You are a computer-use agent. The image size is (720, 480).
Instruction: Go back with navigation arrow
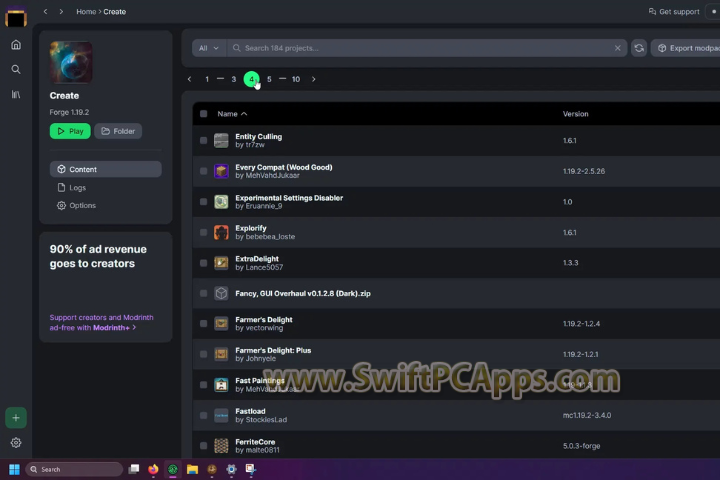tap(45, 11)
